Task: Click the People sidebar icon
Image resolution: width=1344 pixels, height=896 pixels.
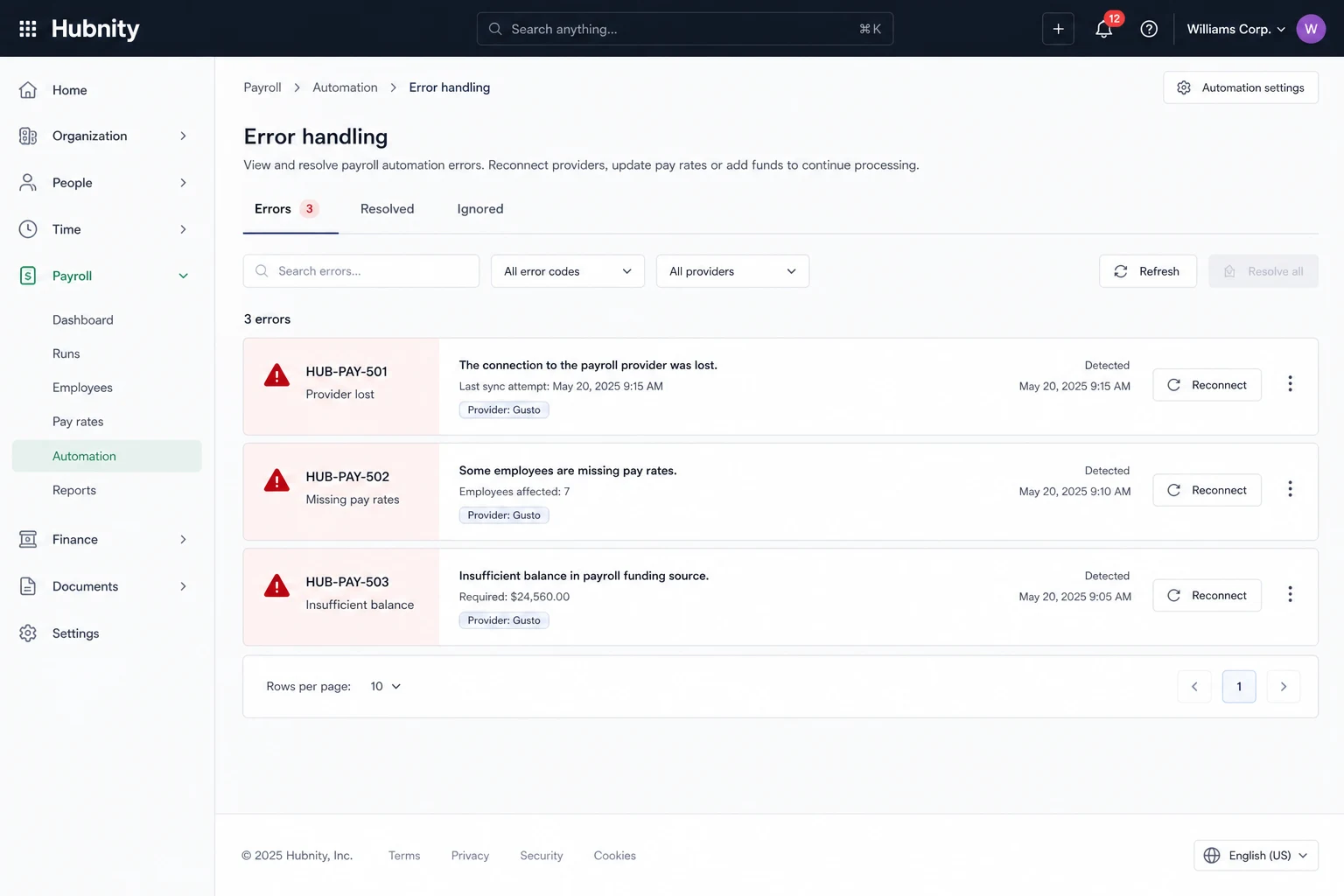Action: (x=28, y=182)
